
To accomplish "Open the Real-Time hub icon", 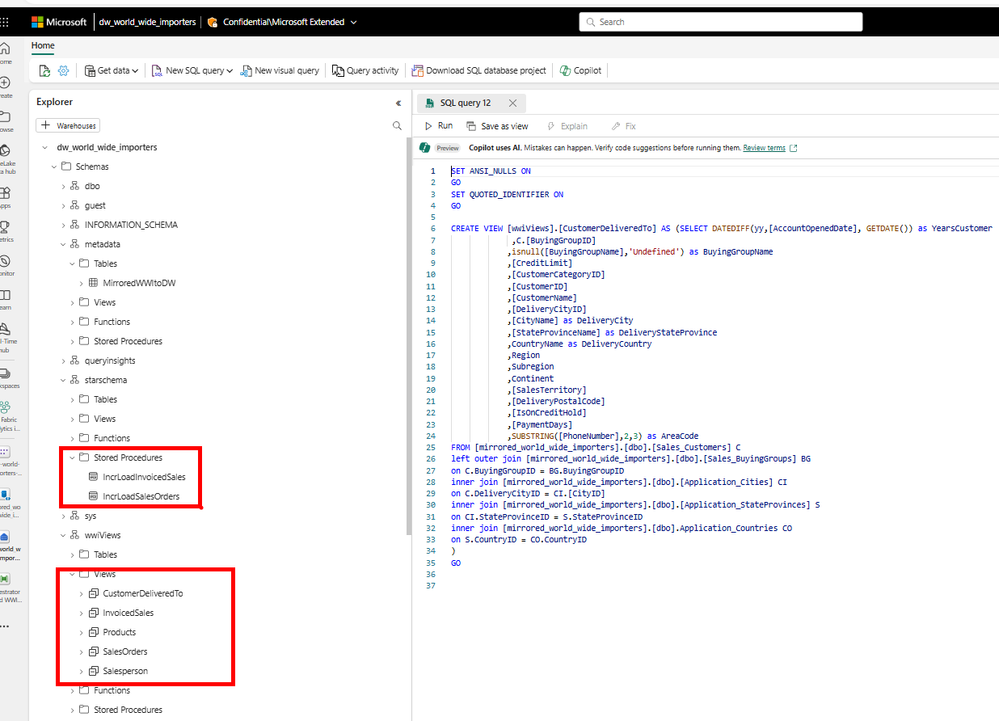I will (5, 329).
